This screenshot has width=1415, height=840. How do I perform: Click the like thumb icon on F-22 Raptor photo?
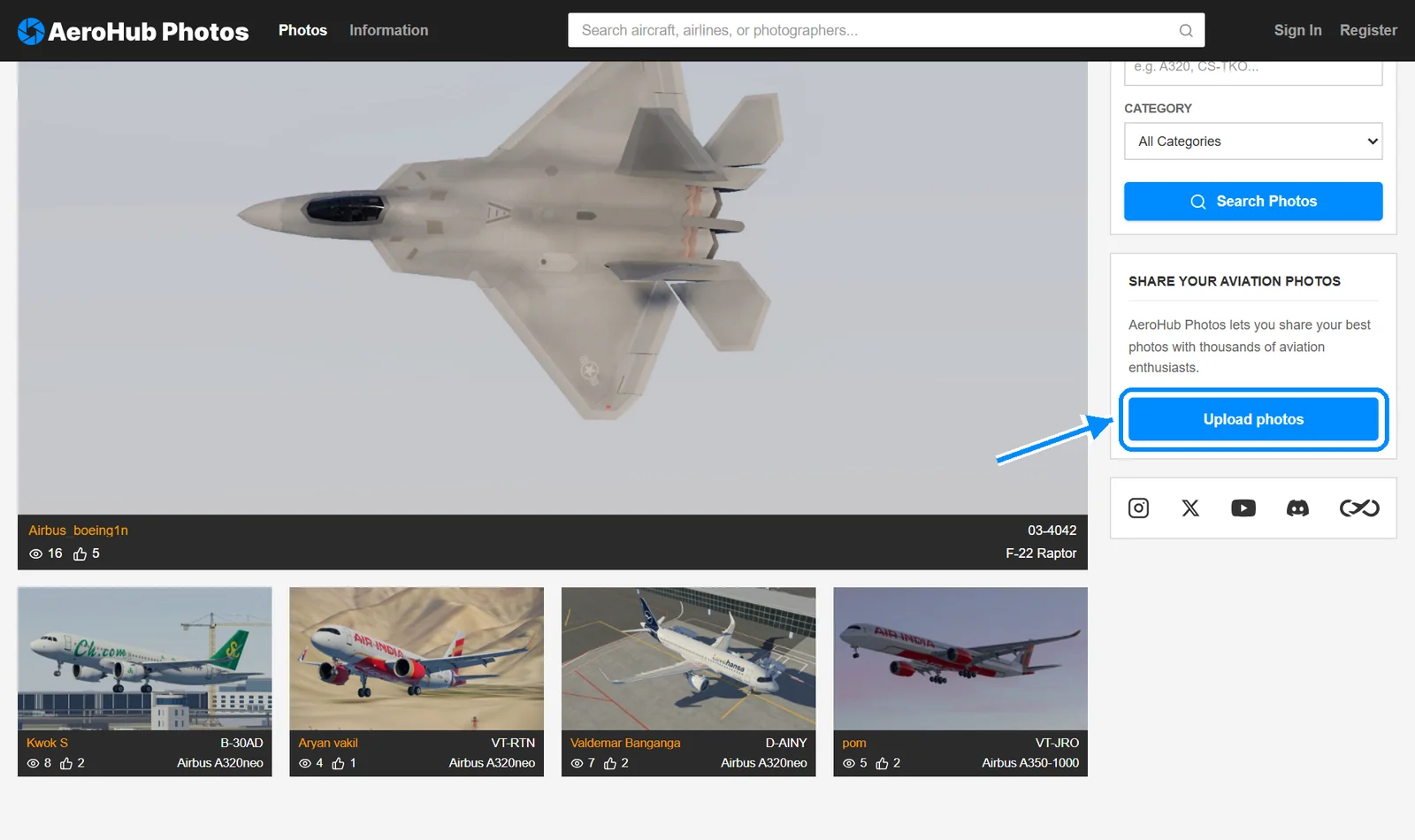pyautogui.click(x=80, y=554)
